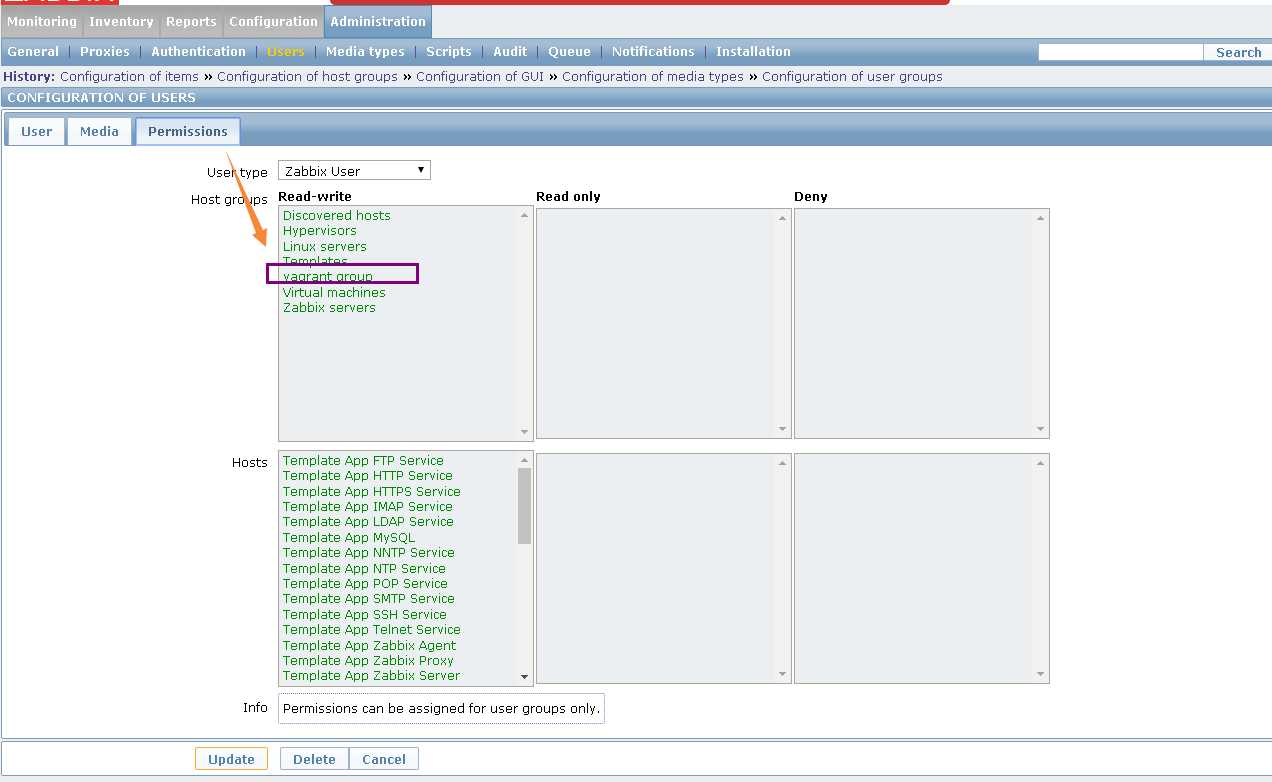This screenshot has height=782, width=1272.
Task: Click host groups Read only list scroll-down arrow
Action: point(782,430)
